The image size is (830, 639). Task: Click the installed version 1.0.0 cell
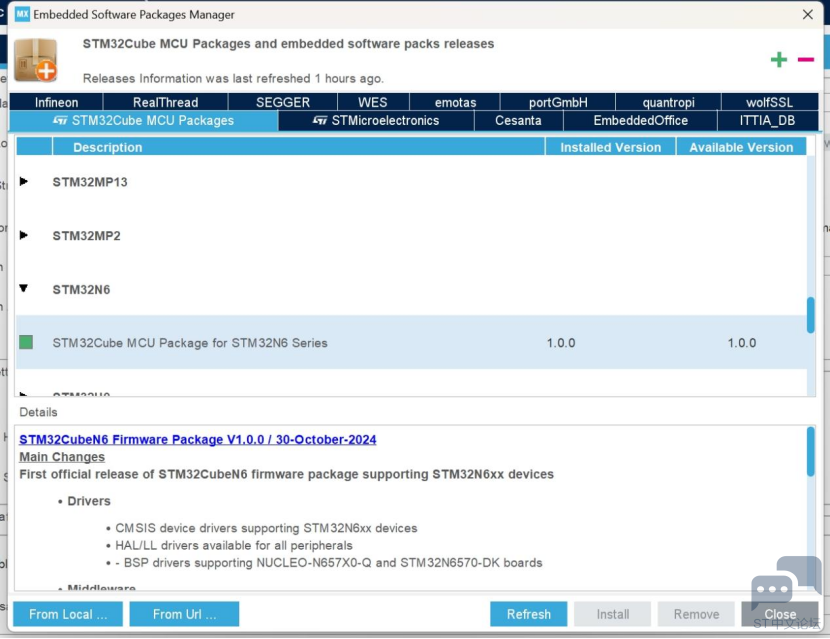tap(561, 343)
